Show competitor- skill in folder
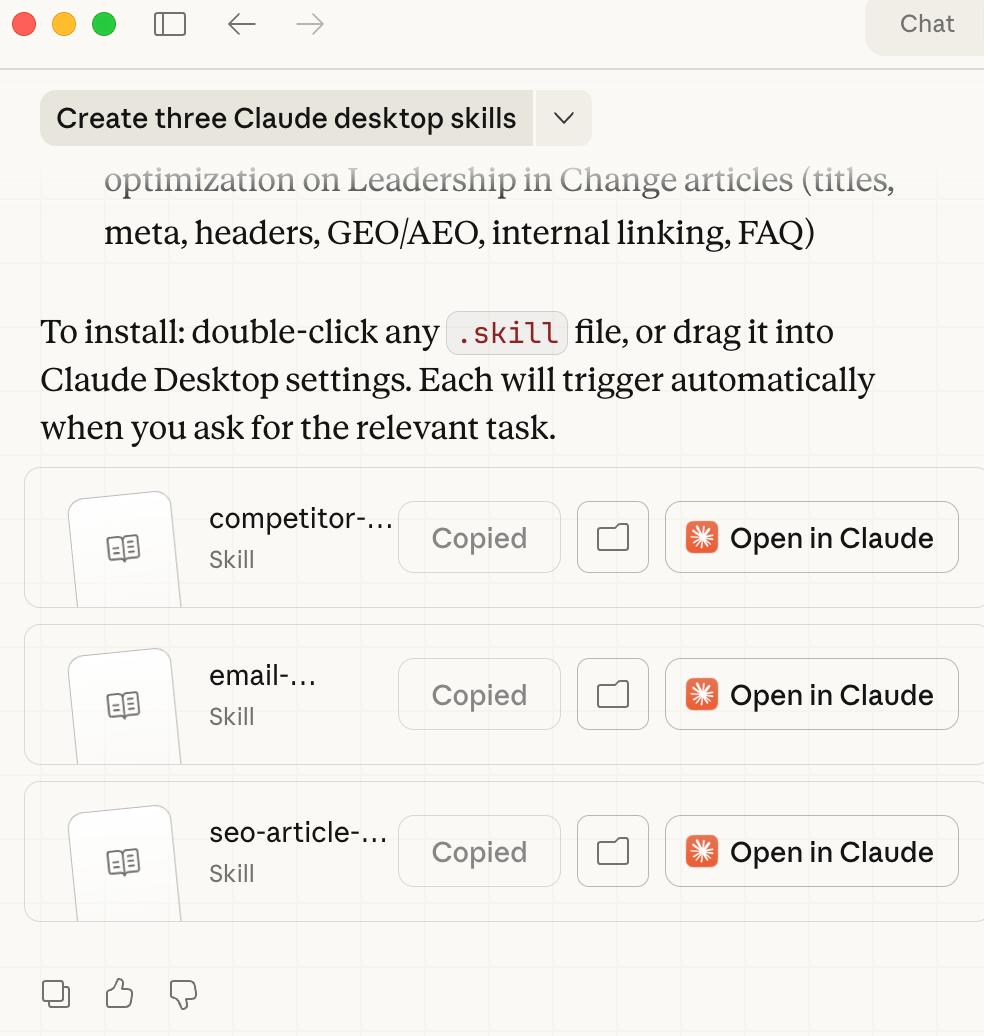Image resolution: width=984 pixels, height=1036 pixels. pyautogui.click(x=613, y=537)
